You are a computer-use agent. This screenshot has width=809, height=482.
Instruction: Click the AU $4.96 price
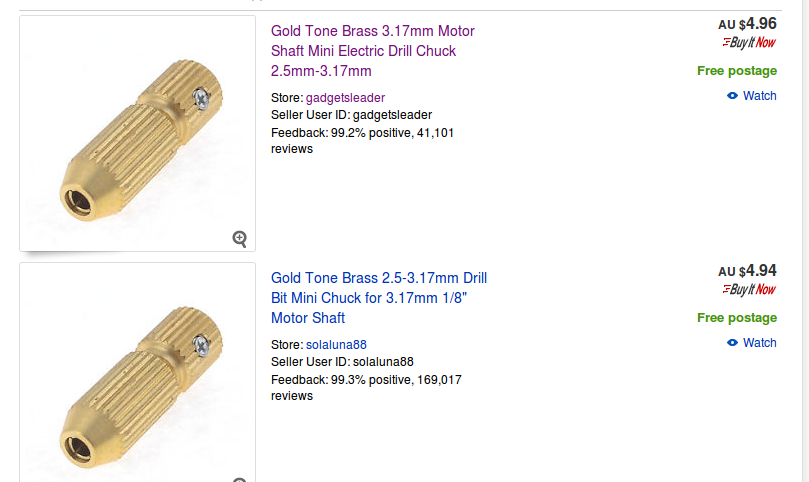click(x=747, y=23)
